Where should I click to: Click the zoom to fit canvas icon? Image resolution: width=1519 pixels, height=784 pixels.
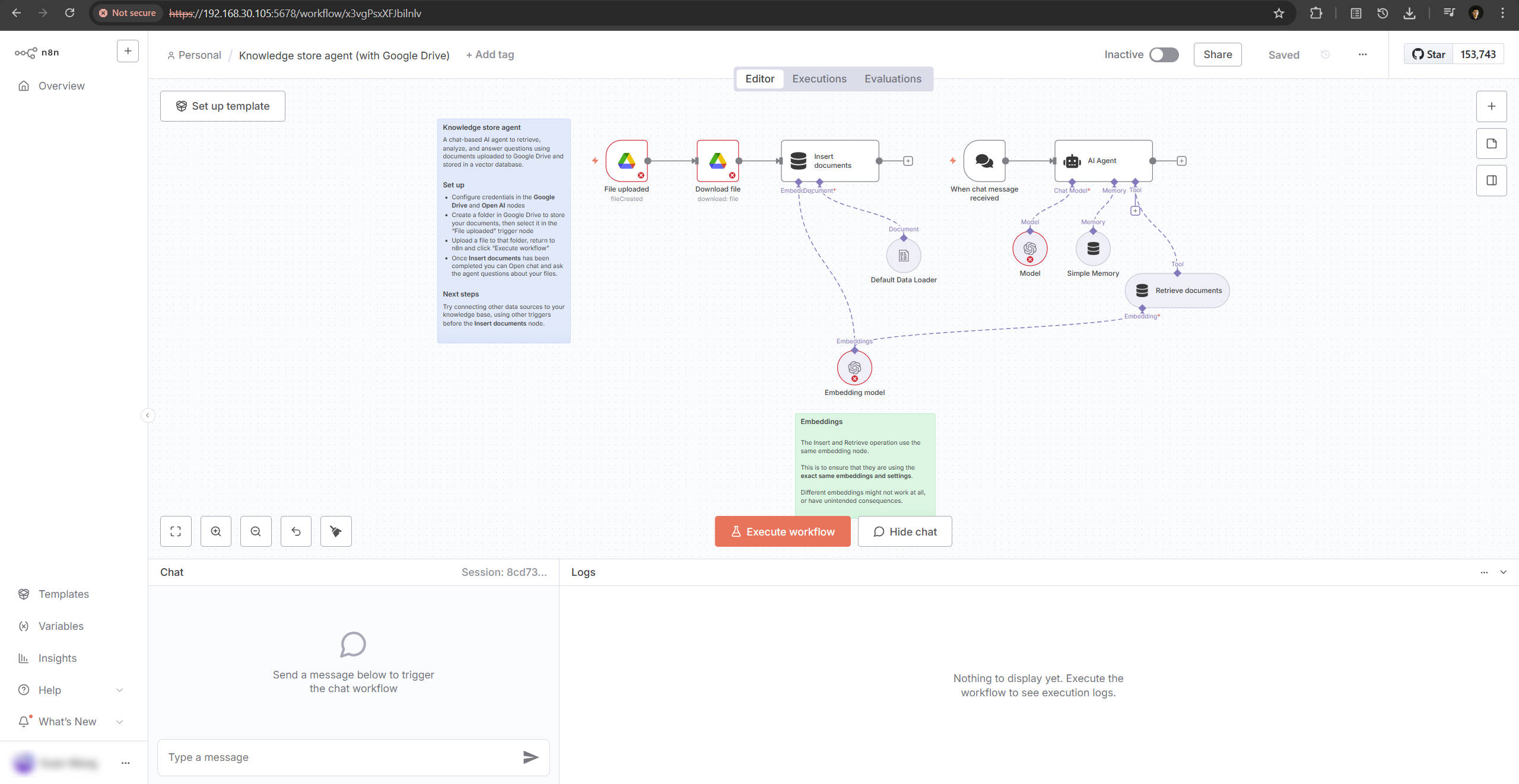176,531
